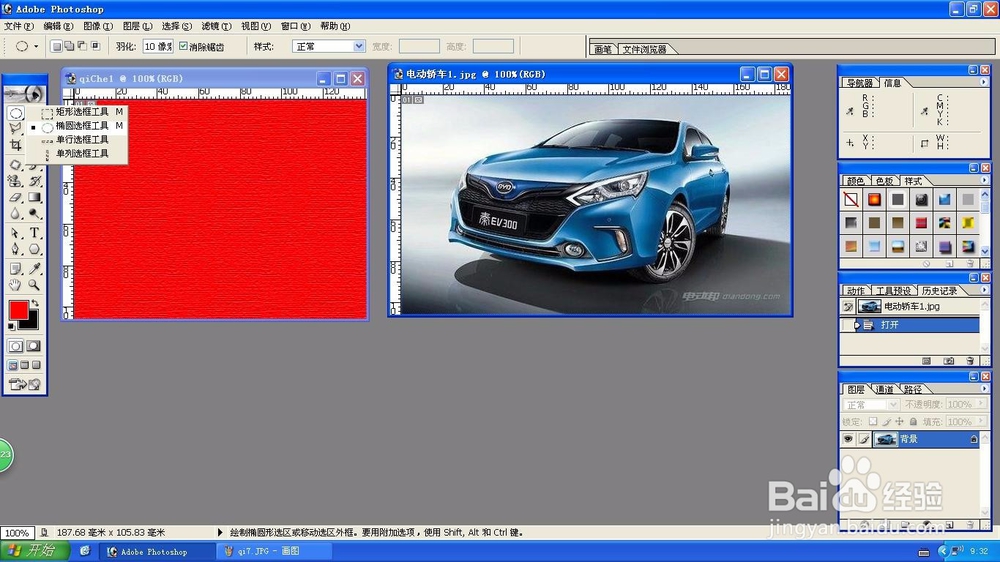Select the Dodge tool
Image resolution: width=1000 pixels, height=562 pixels.
[34, 214]
